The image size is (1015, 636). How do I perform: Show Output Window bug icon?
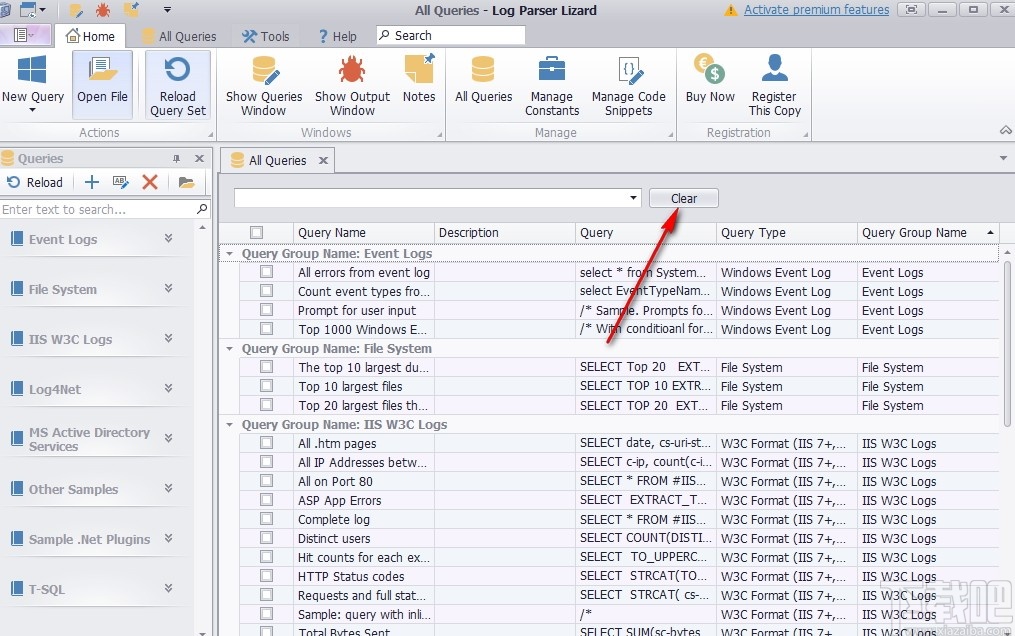352,70
